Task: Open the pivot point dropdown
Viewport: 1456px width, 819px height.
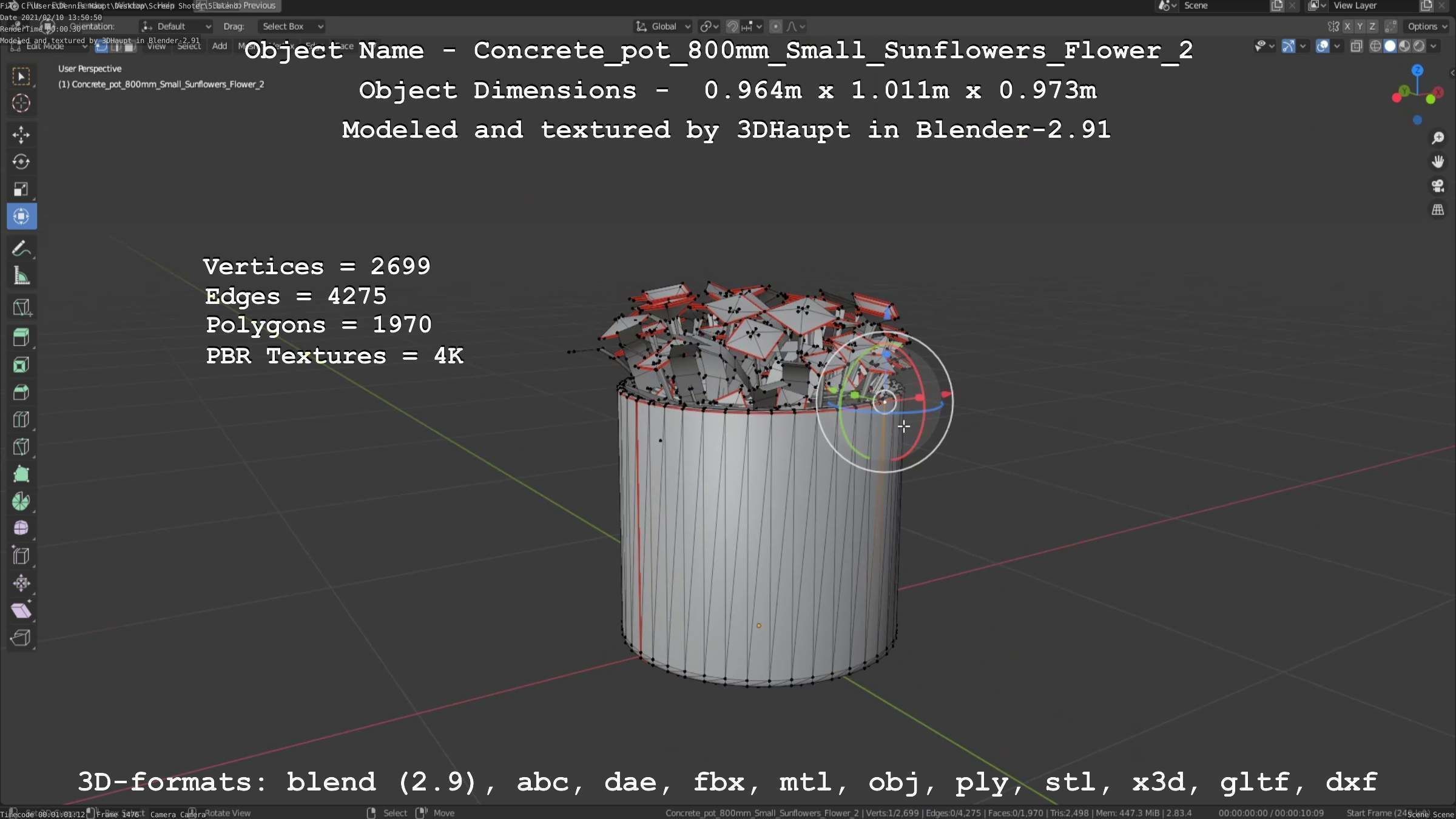Action: 709,27
